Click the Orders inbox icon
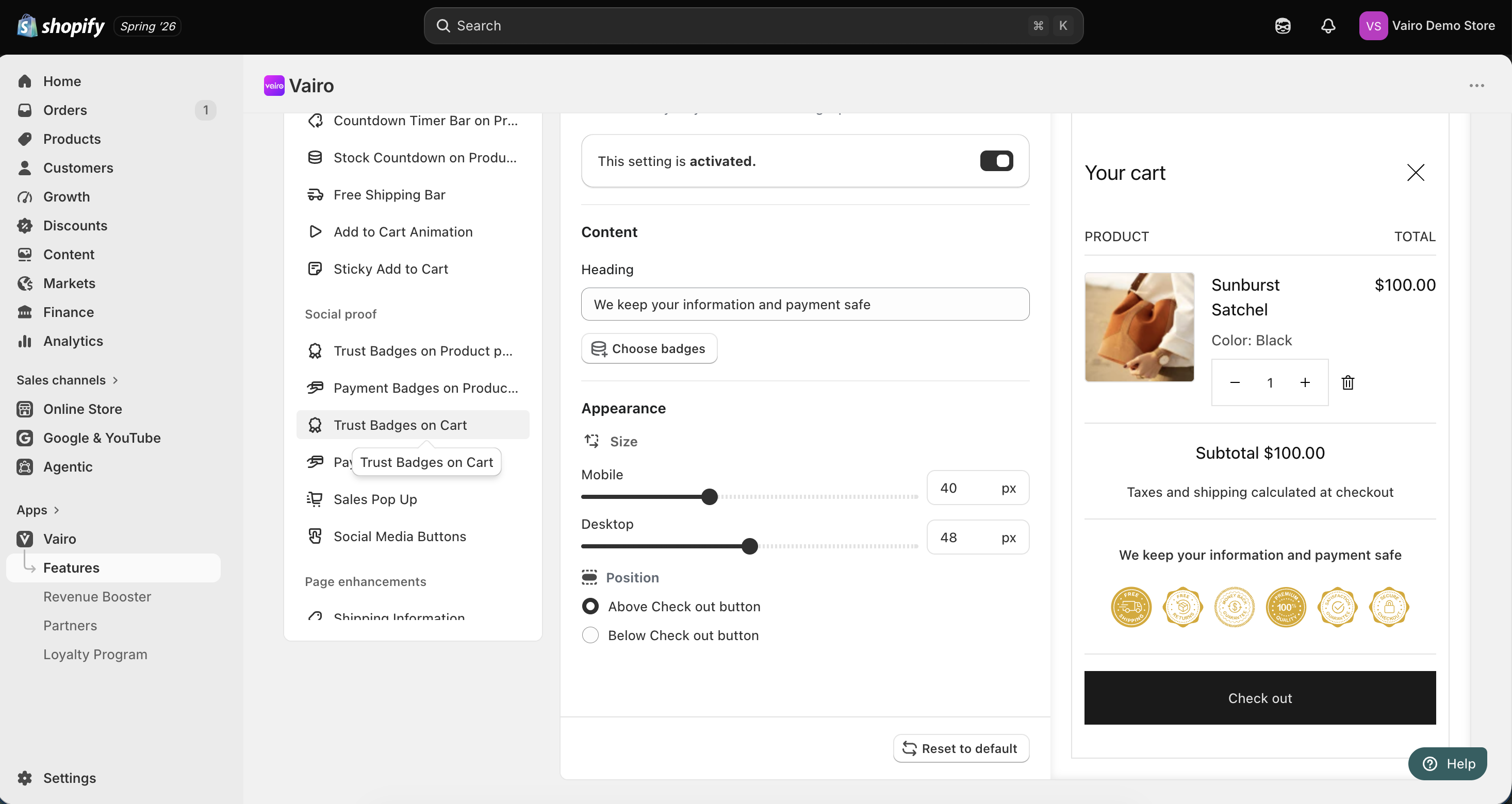 coord(25,110)
